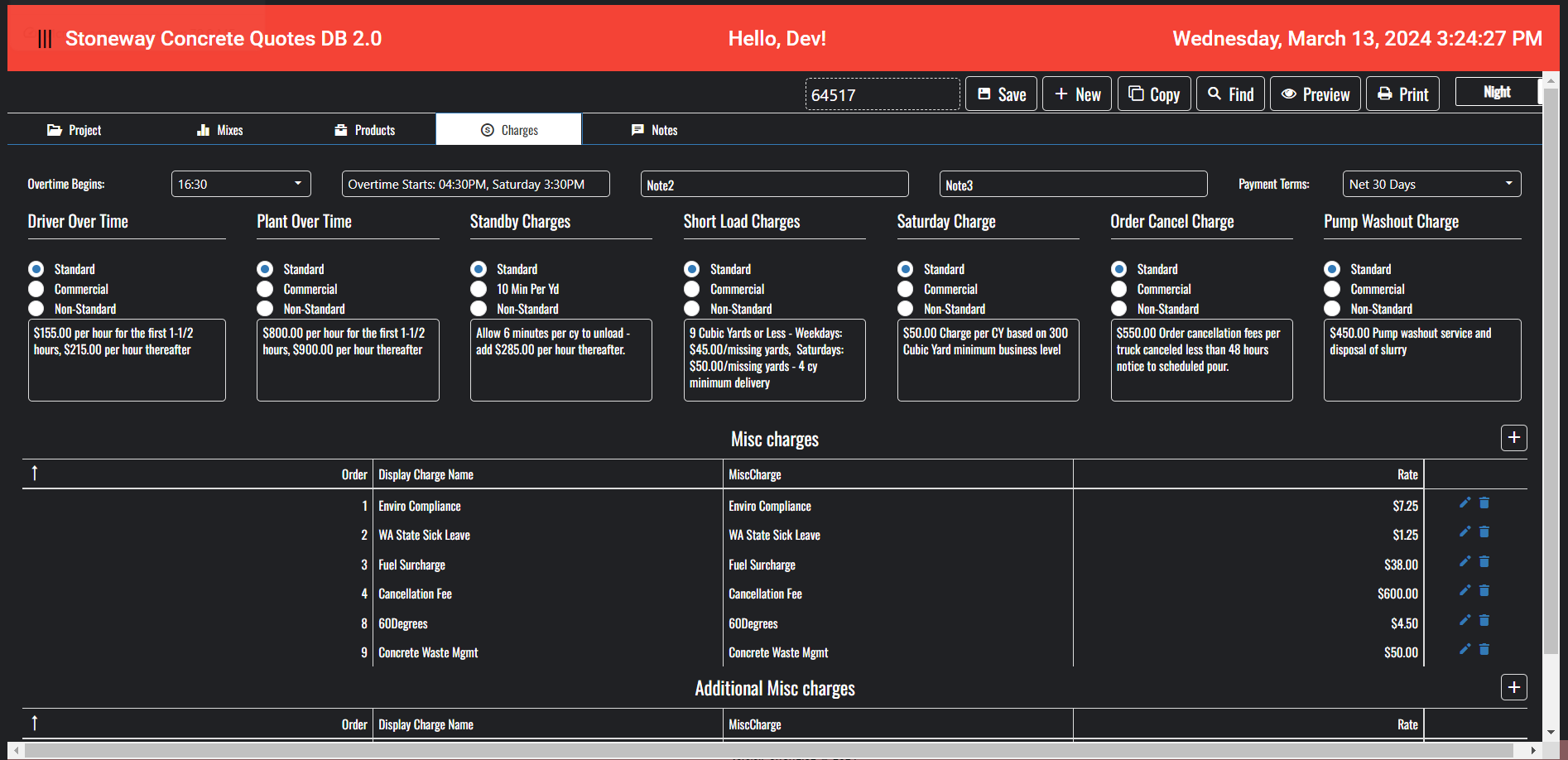The image size is (1568, 760).
Task: Edit the Enviro Compliance charge row
Action: coord(1465,503)
